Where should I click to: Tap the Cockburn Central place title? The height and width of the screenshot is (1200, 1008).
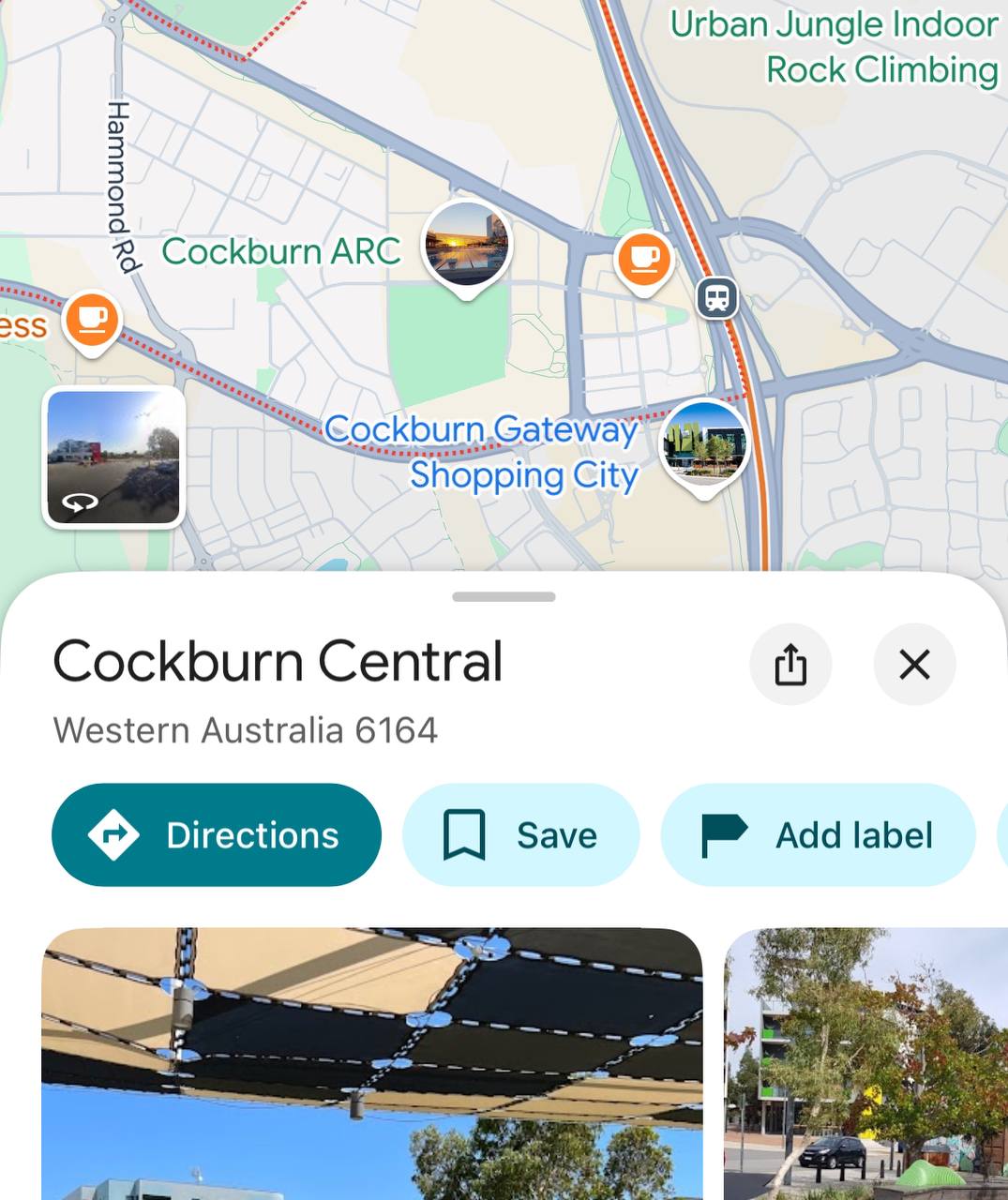[278, 662]
